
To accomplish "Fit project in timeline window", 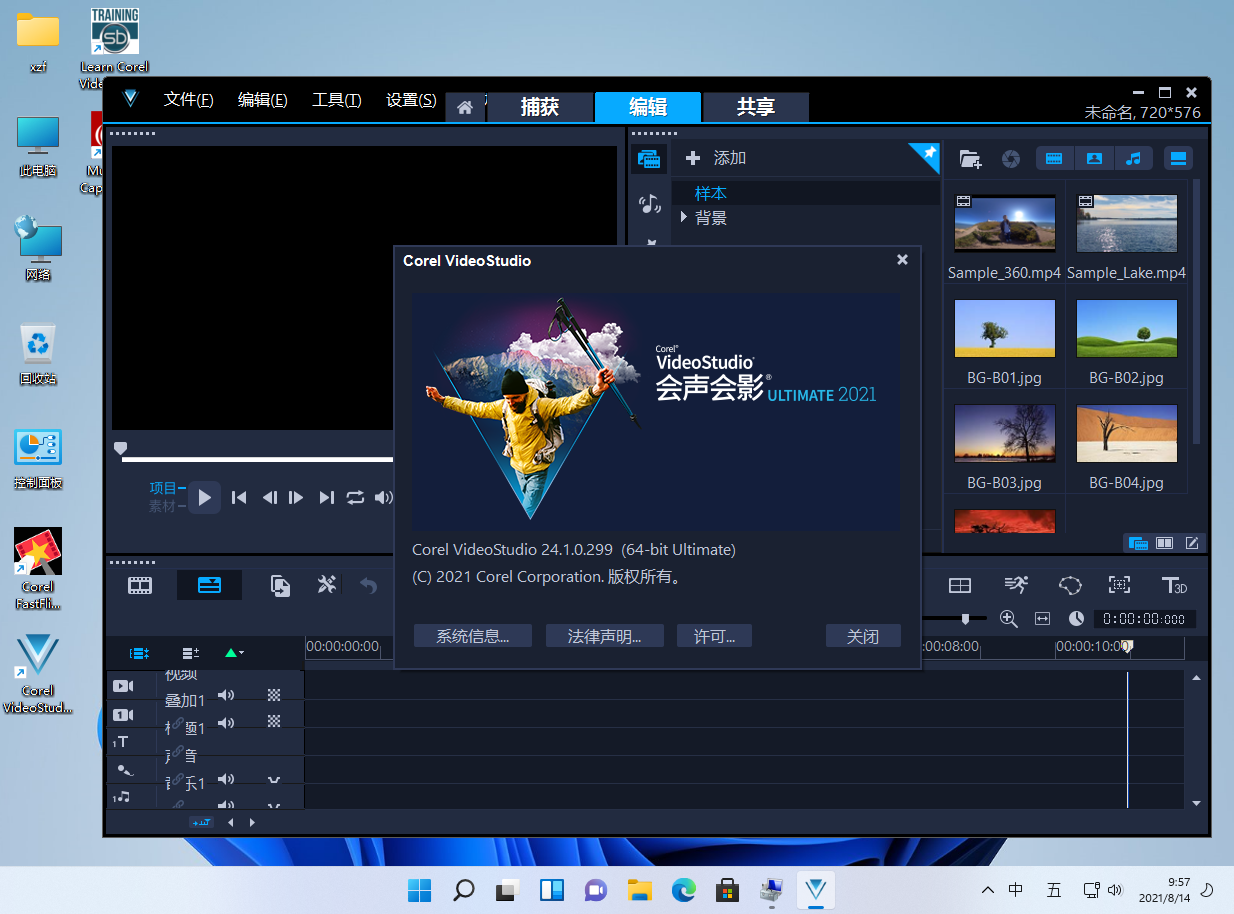I will point(1042,619).
